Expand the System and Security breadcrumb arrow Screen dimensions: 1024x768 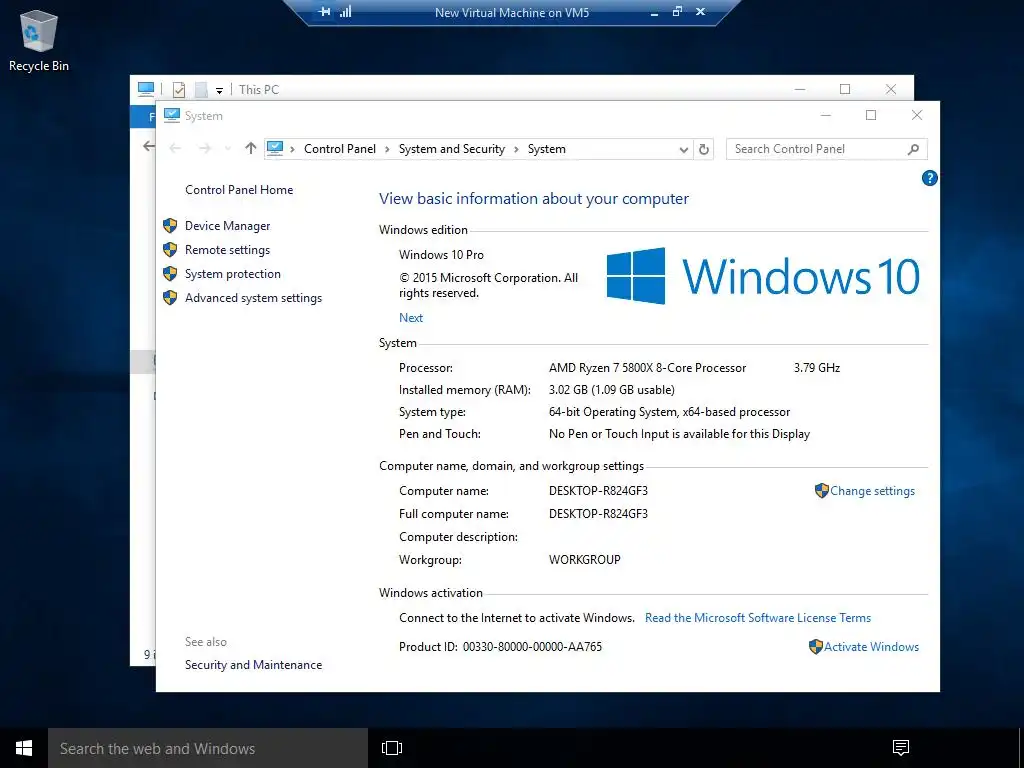pos(516,150)
